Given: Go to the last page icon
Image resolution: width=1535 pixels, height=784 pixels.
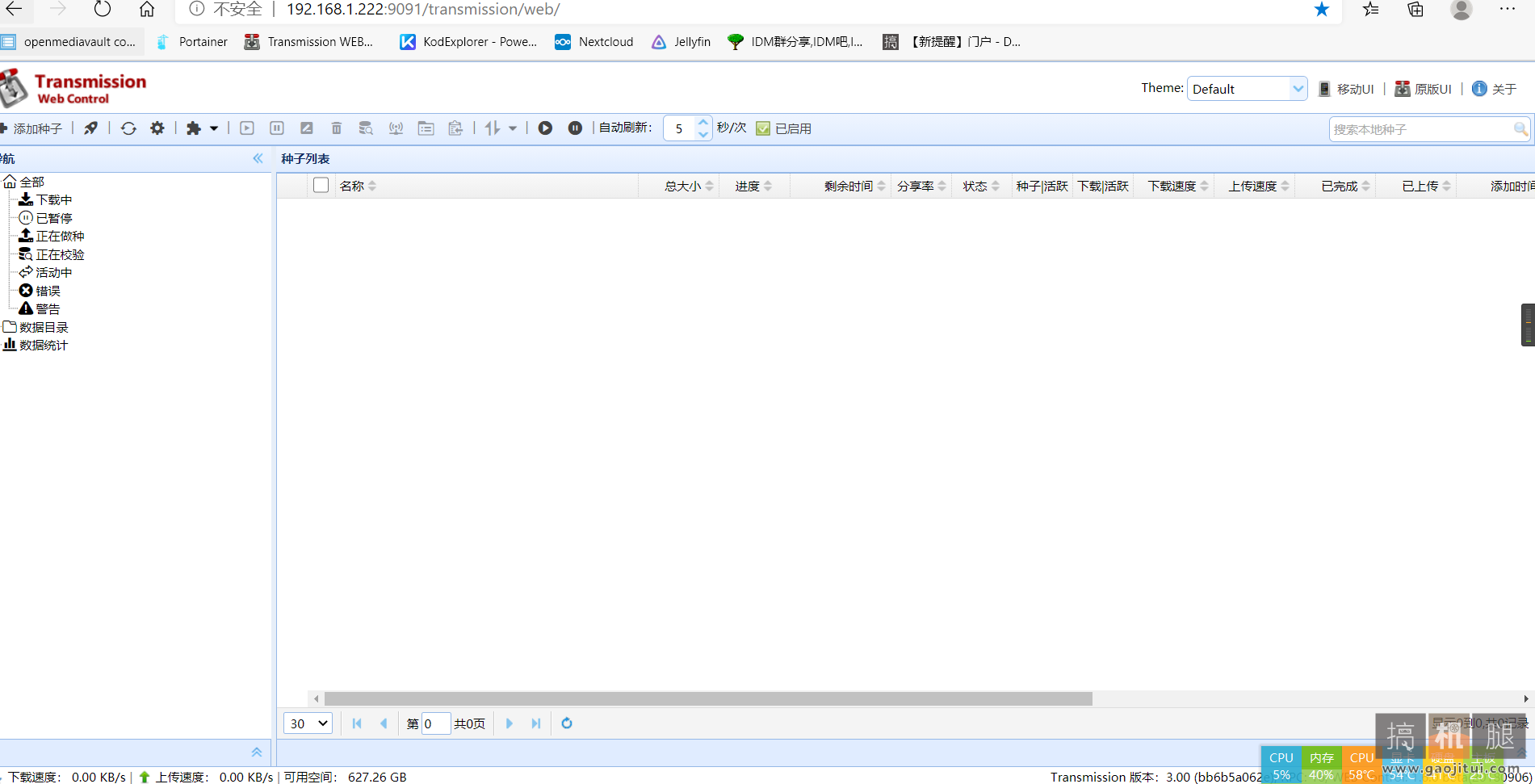Looking at the screenshot, I should (x=536, y=723).
